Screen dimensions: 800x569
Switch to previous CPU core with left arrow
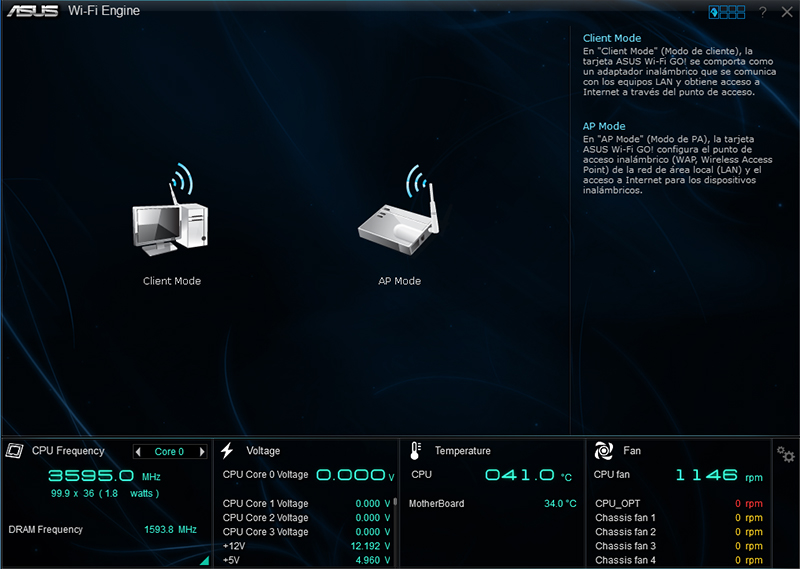[138, 452]
